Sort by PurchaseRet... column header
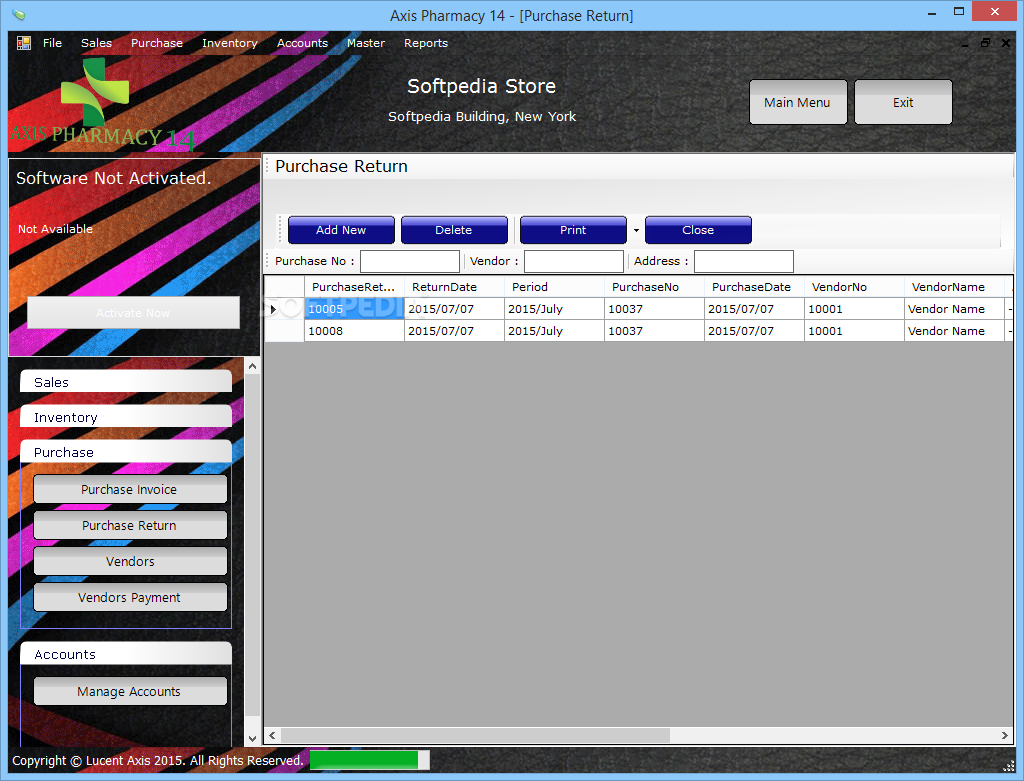 pyautogui.click(x=354, y=287)
